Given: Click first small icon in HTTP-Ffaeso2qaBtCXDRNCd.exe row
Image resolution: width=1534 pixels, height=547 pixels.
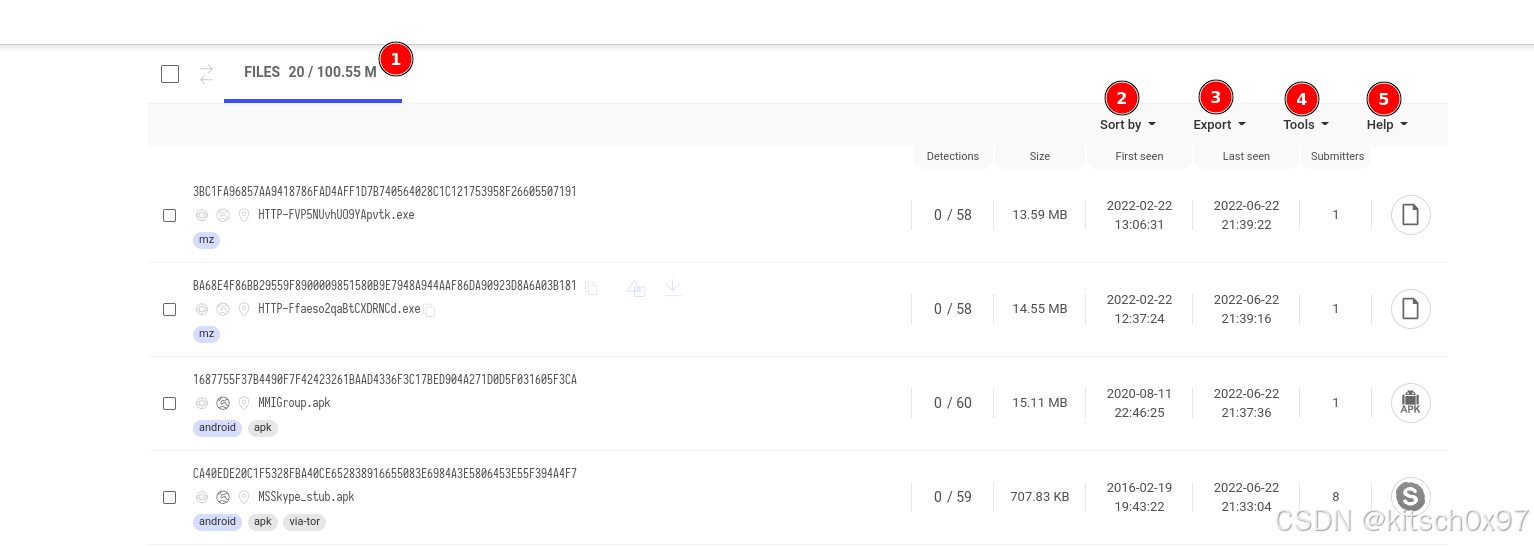Looking at the screenshot, I should (x=201, y=309).
